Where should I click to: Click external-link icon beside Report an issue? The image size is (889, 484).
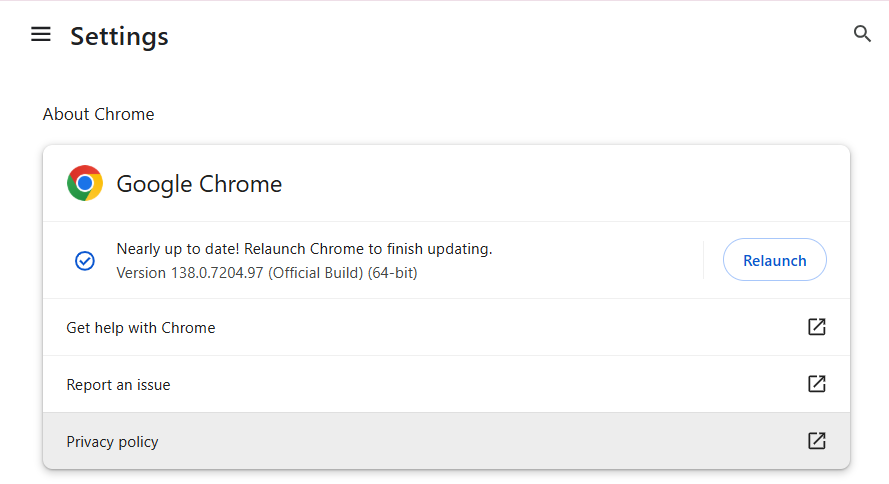(816, 384)
